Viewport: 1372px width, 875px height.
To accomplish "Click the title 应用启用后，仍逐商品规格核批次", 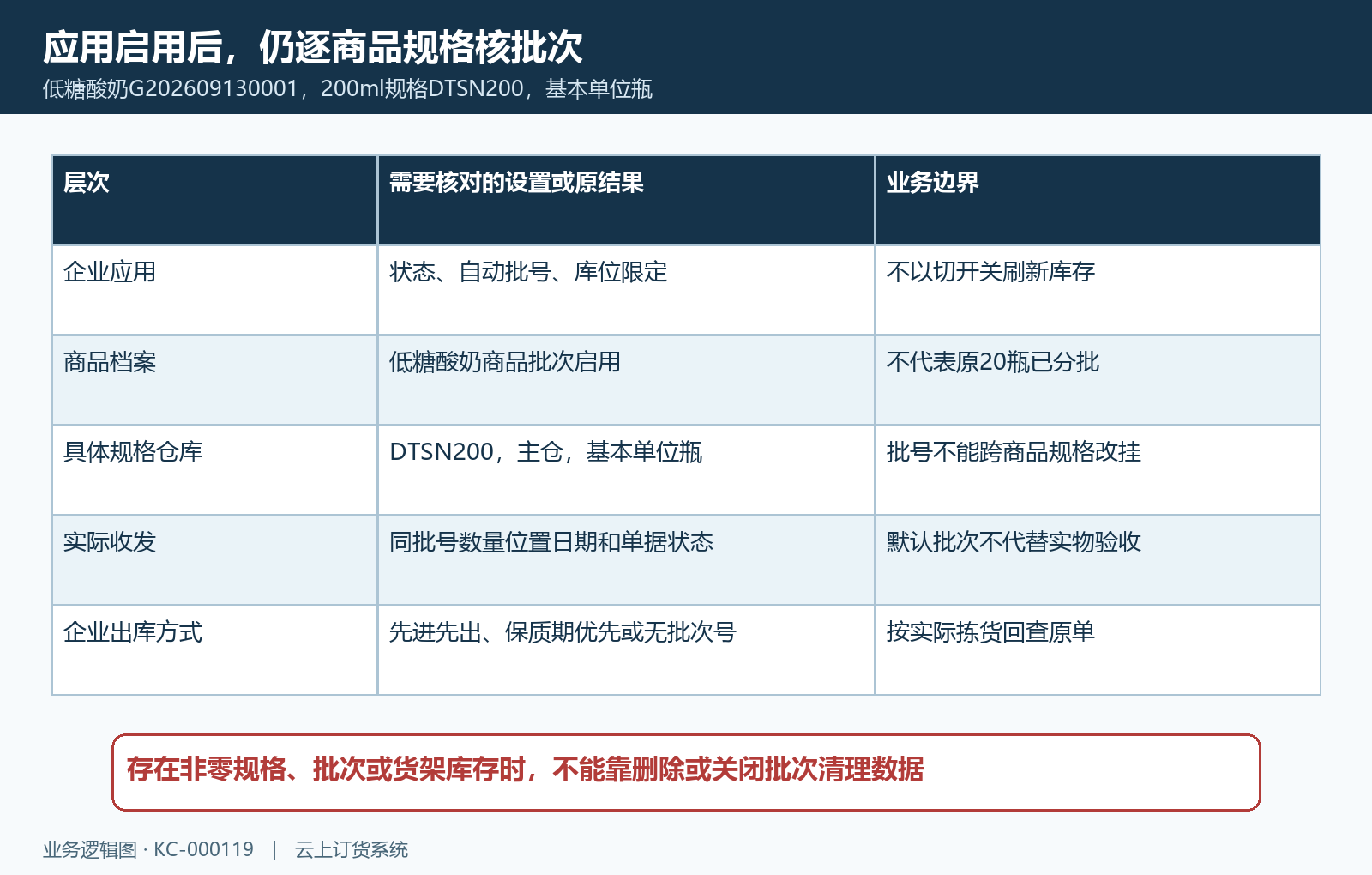I will point(313,47).
